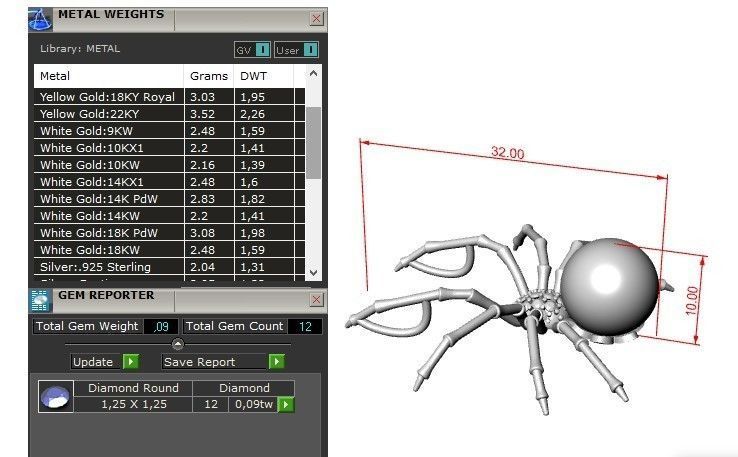
Task: Click the 10.00 dimension label
Action: point(691,301)
